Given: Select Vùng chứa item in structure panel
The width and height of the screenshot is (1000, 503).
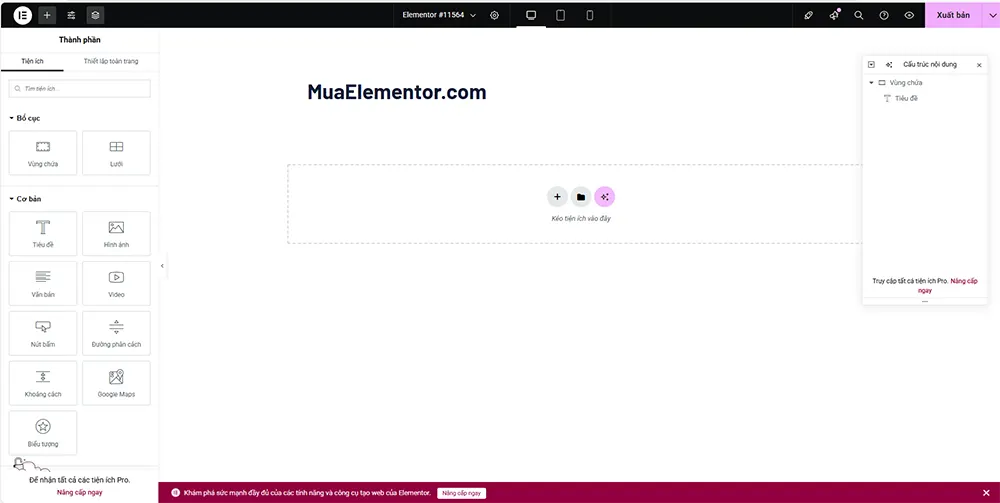Looking at the screenshot, I should pos(906,82).
